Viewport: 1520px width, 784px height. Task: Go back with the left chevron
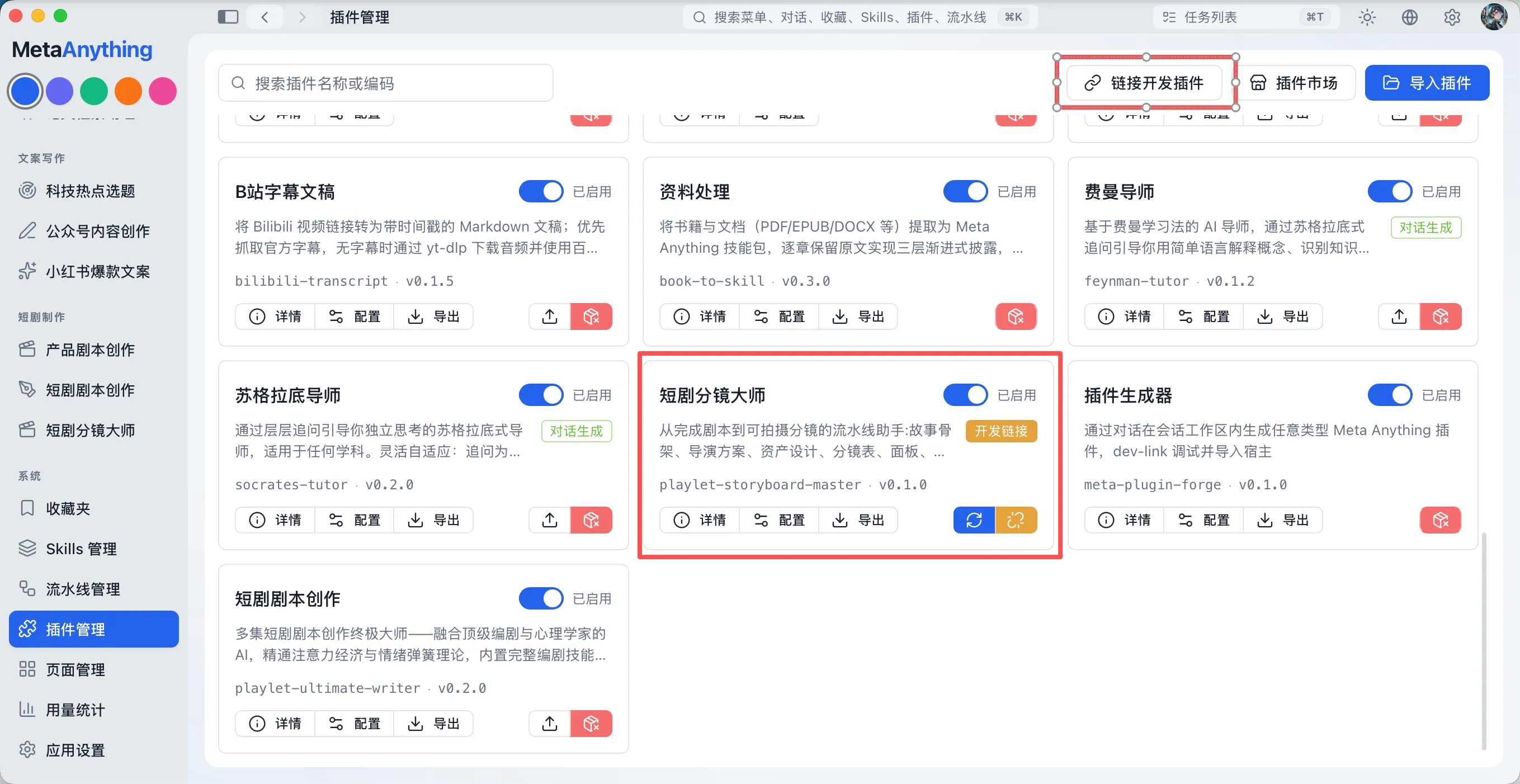tap(265, 17)
